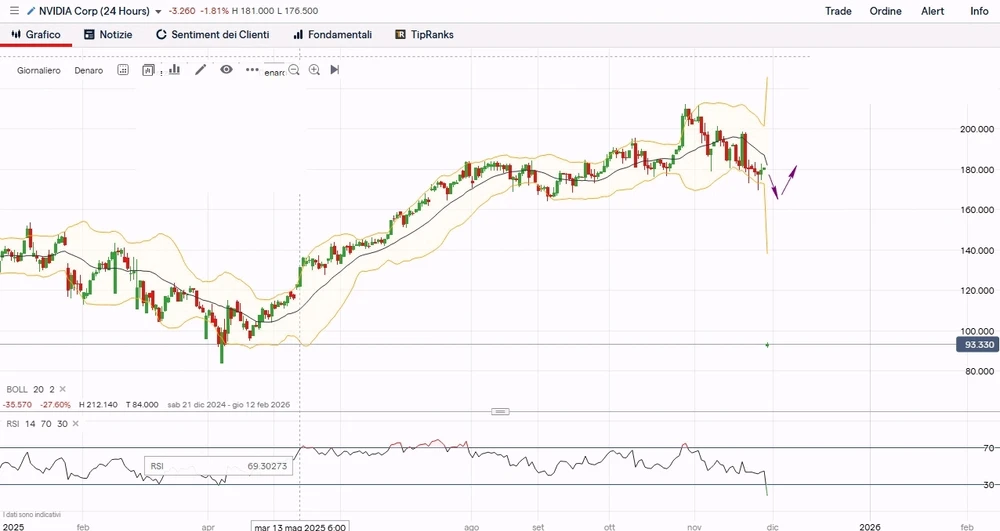Select the drawing pencil tool
1000x531 pixels.
coord(200,70)
